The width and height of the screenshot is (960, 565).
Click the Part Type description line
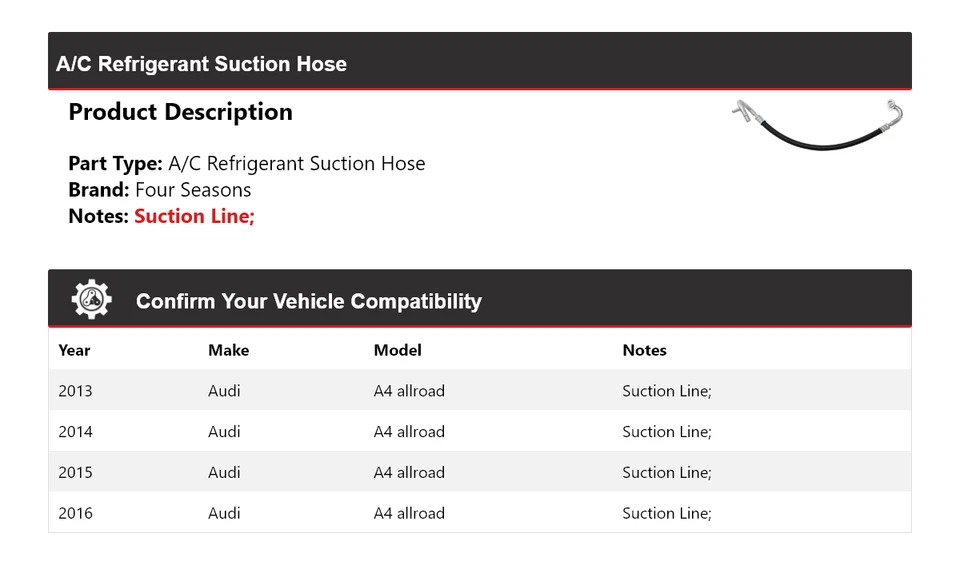[x=246, y=164]
